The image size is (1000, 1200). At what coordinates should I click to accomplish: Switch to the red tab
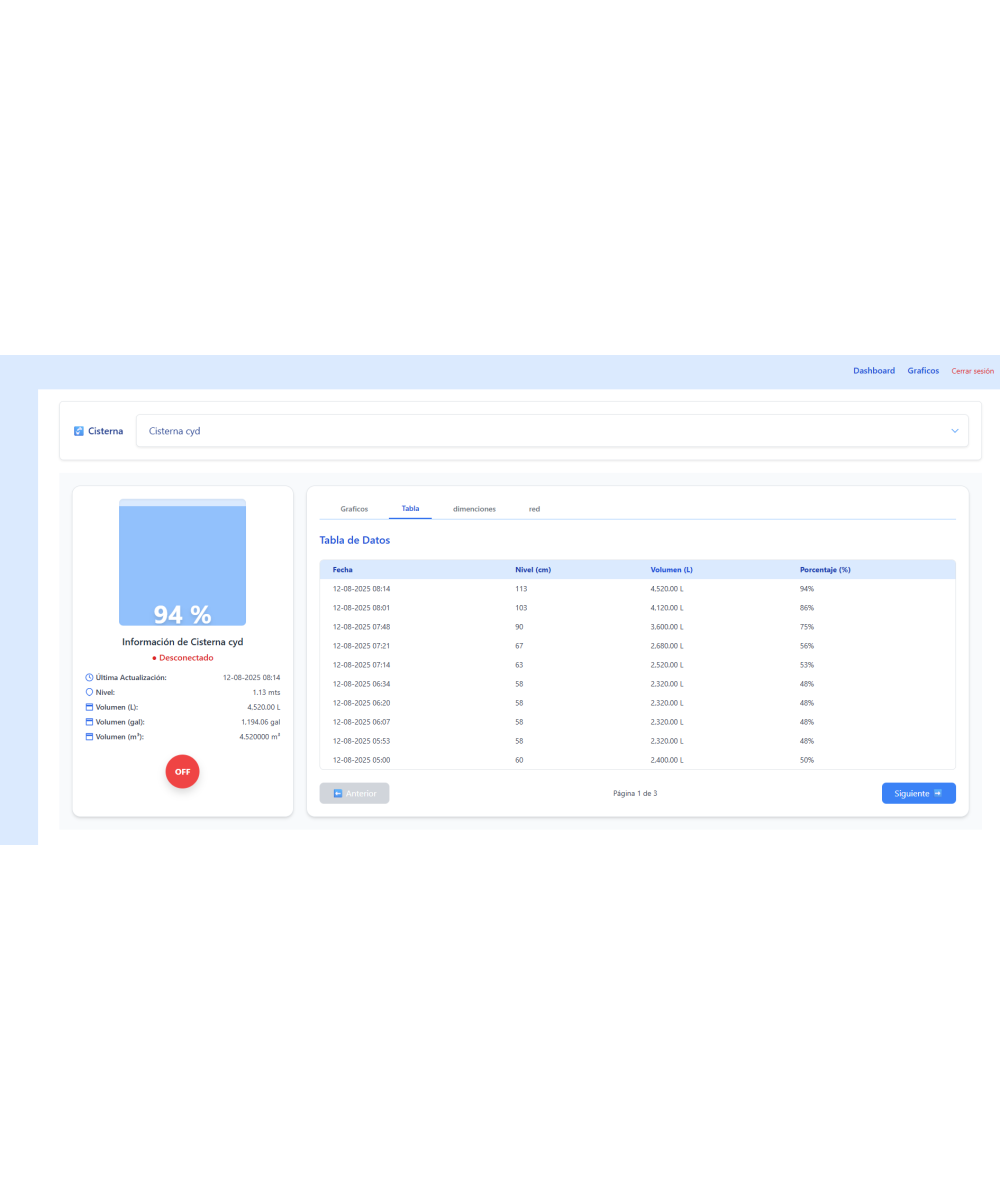coord(535,509)
